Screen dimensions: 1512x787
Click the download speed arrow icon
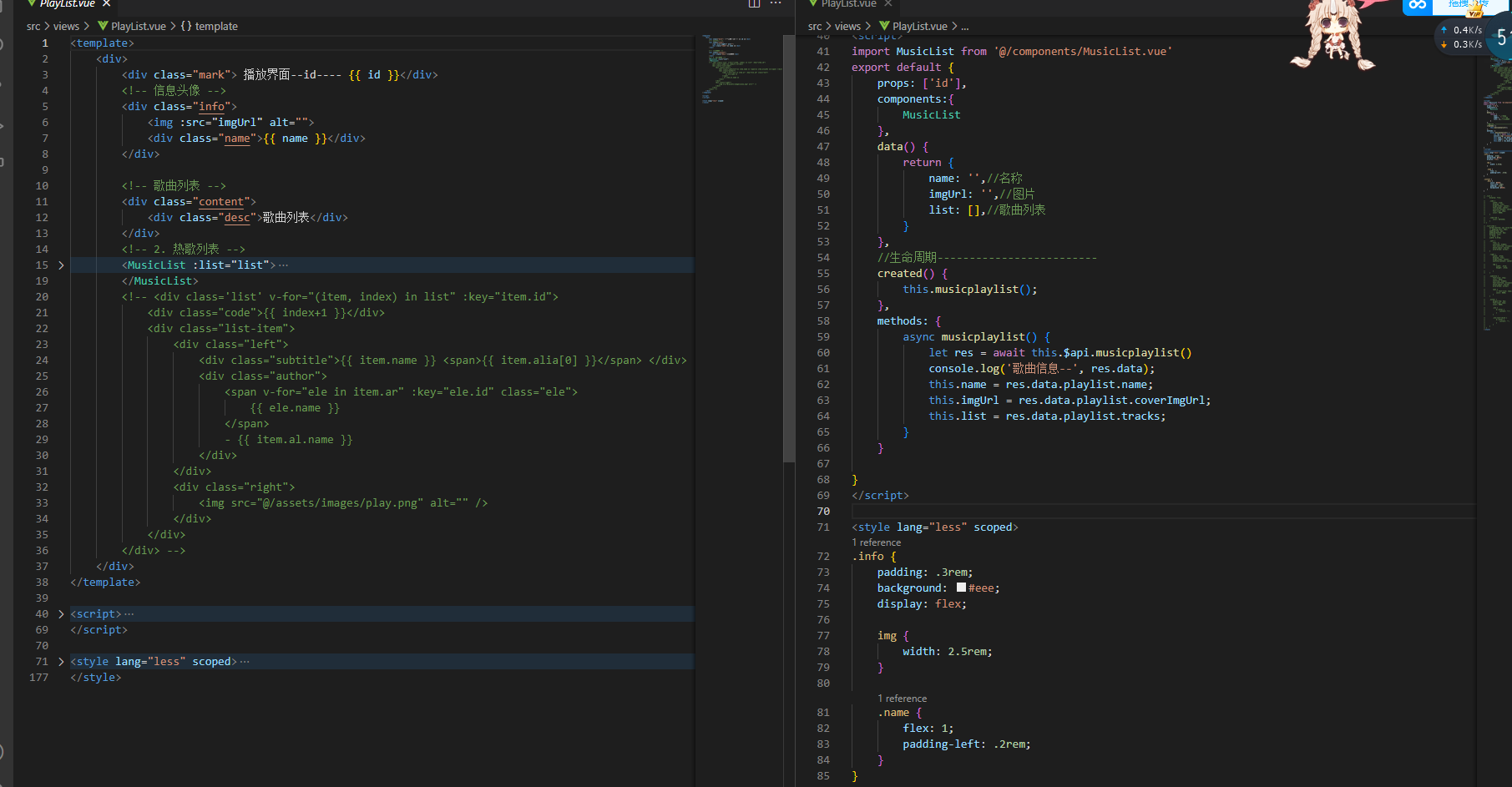pyautogui.click(x=1444, y=44)
